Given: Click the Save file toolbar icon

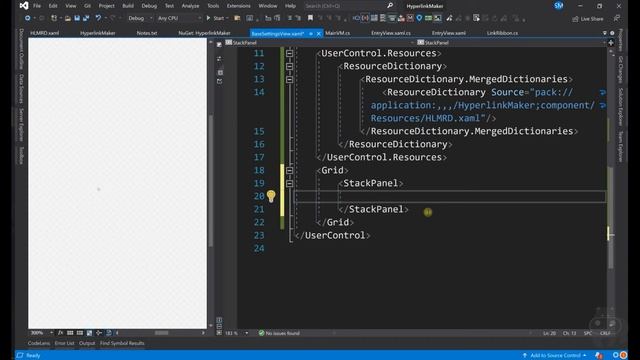Looking at the screenshot, I should click(77, 18).
